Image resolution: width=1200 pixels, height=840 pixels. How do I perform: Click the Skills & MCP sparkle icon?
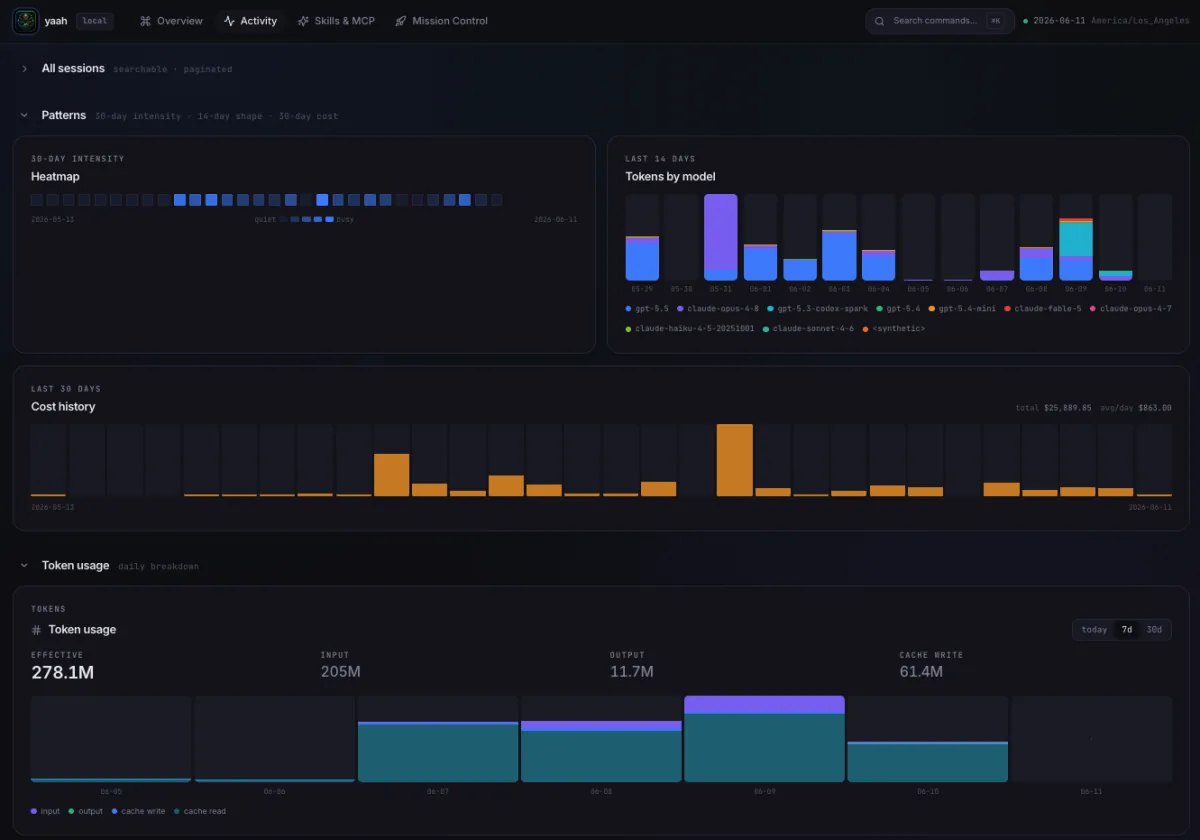(303, 21)
